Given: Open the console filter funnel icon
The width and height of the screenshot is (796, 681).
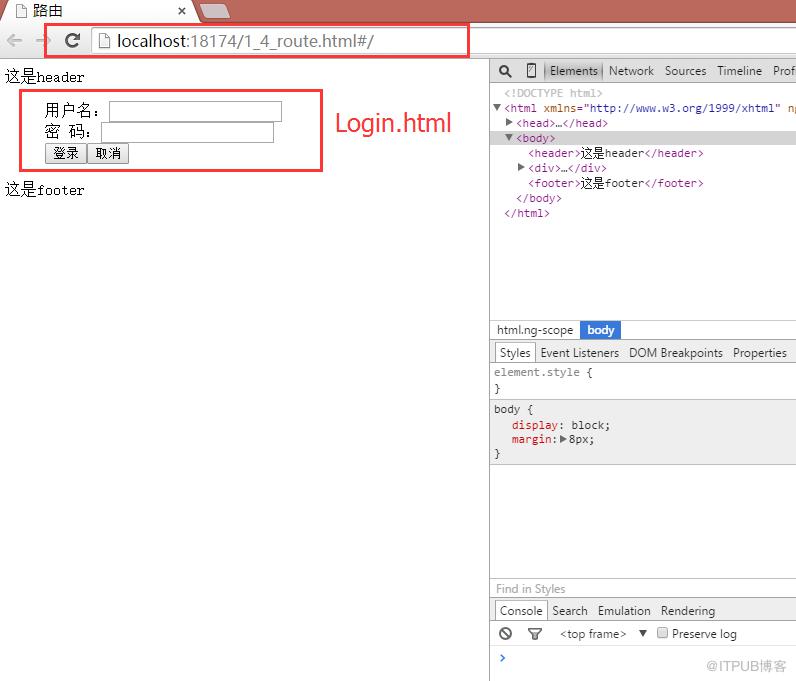Looking at the screenshot, I should pyautogui.click(x=535, y=633).
